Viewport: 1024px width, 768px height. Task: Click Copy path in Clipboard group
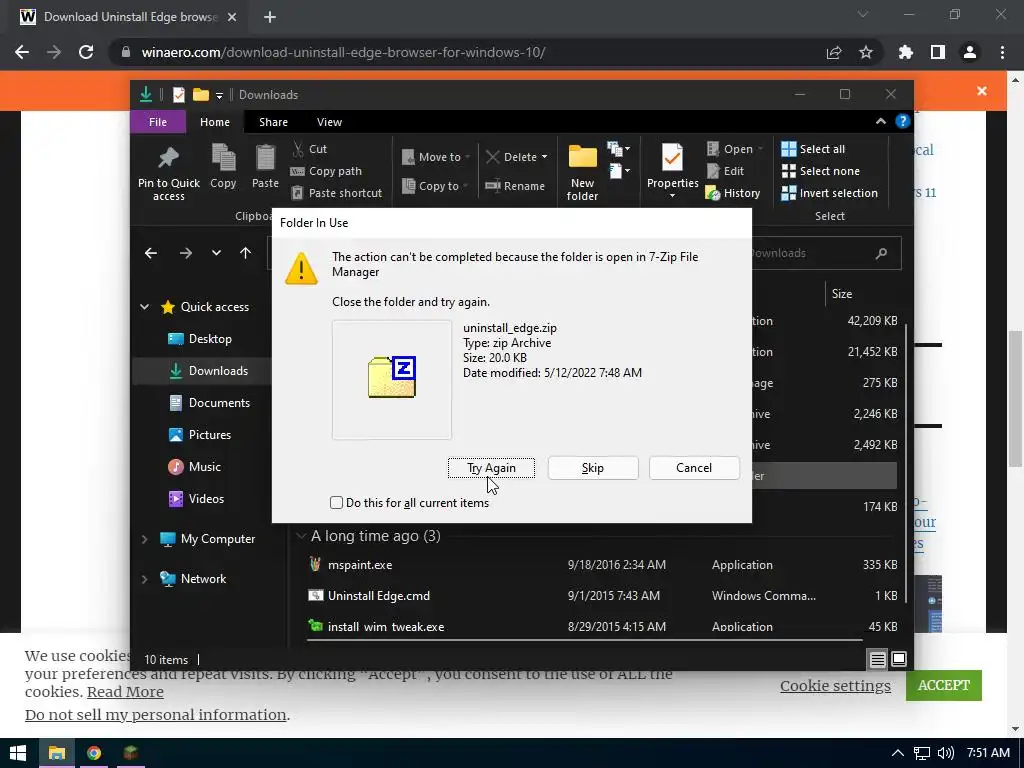[326, 171]
